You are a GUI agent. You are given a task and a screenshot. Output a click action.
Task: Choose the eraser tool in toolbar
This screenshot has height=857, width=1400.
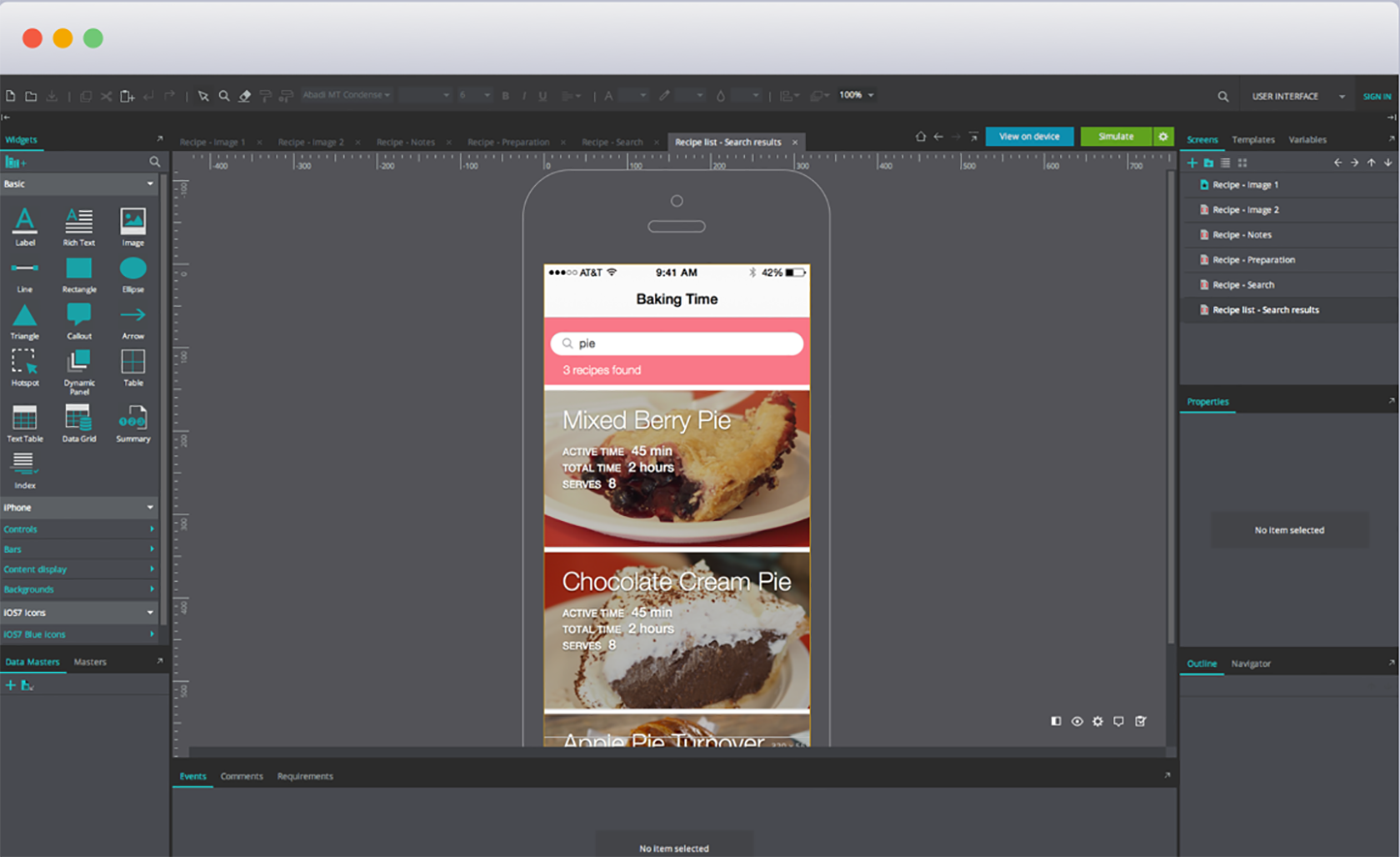coord(245,96)
